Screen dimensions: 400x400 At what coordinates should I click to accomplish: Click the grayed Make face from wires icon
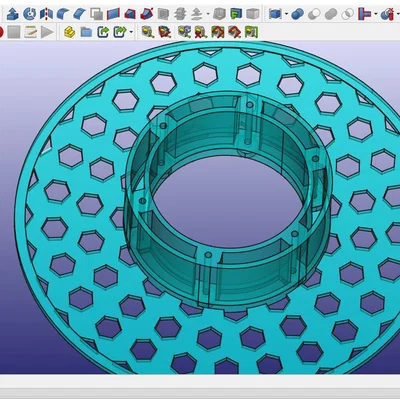96,14
